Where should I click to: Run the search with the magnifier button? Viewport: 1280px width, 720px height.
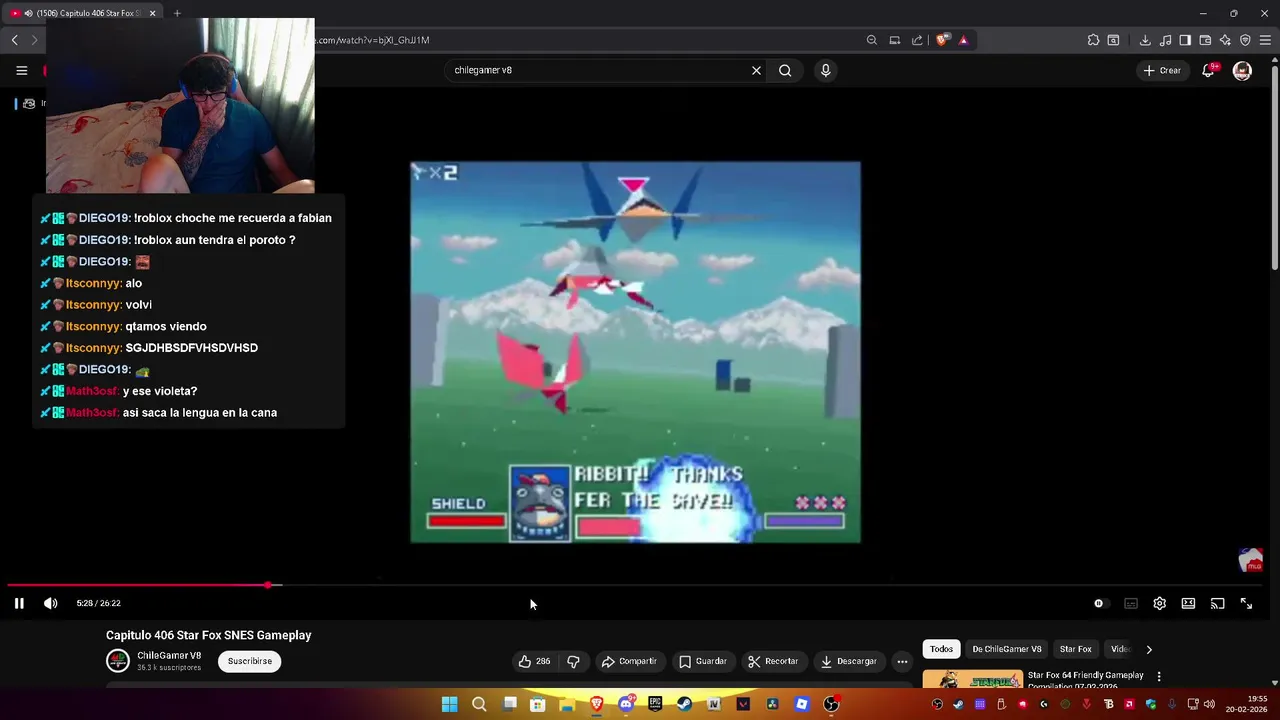point(785,70)
